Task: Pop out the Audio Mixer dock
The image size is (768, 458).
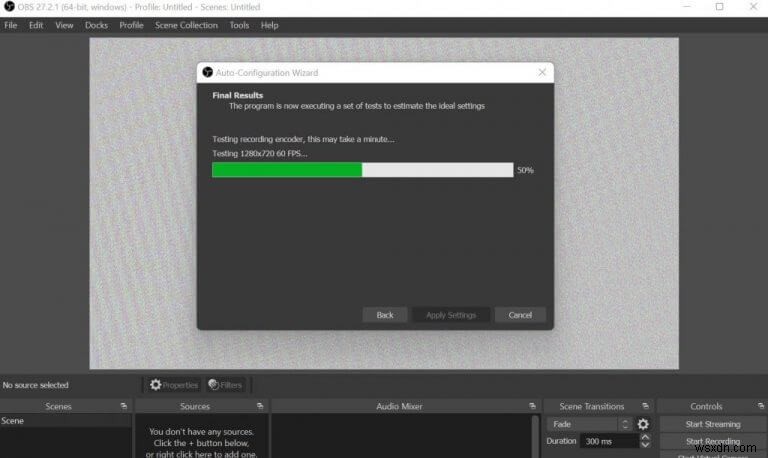Action: 532,406
